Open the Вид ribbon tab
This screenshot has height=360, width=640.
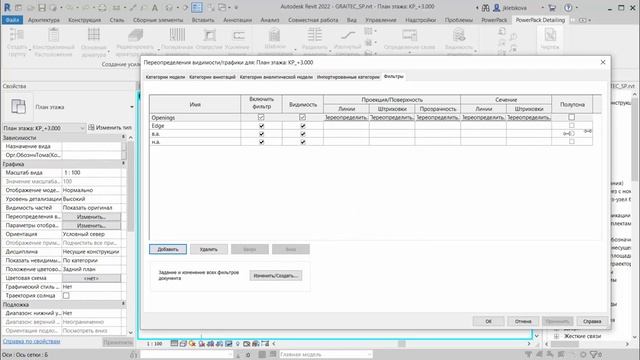(x=351, y=20)
